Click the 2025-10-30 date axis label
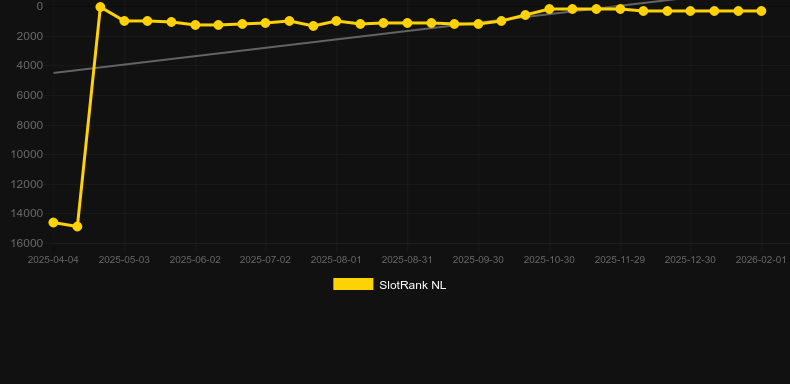Screen dimensions: 790x384 (x=549, y=260)
